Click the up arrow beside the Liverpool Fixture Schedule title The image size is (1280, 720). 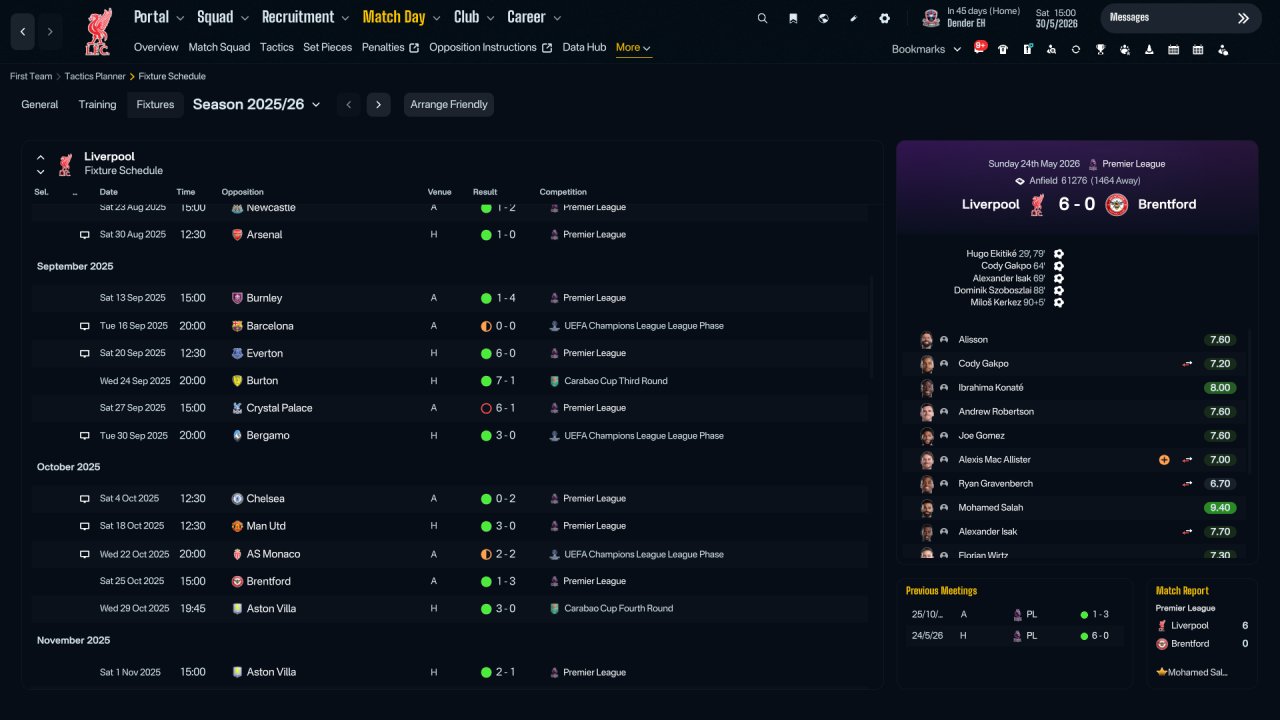(41, 157)
